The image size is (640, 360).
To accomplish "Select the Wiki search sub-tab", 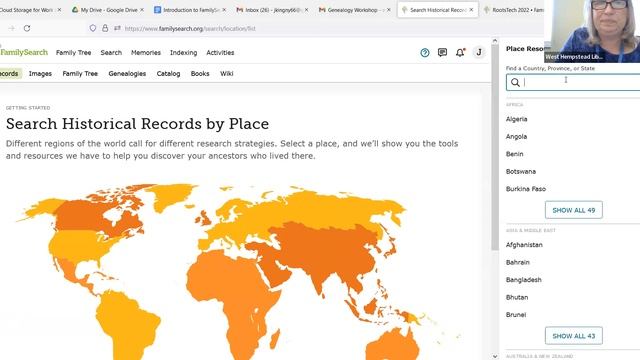I will pos(227,73).
